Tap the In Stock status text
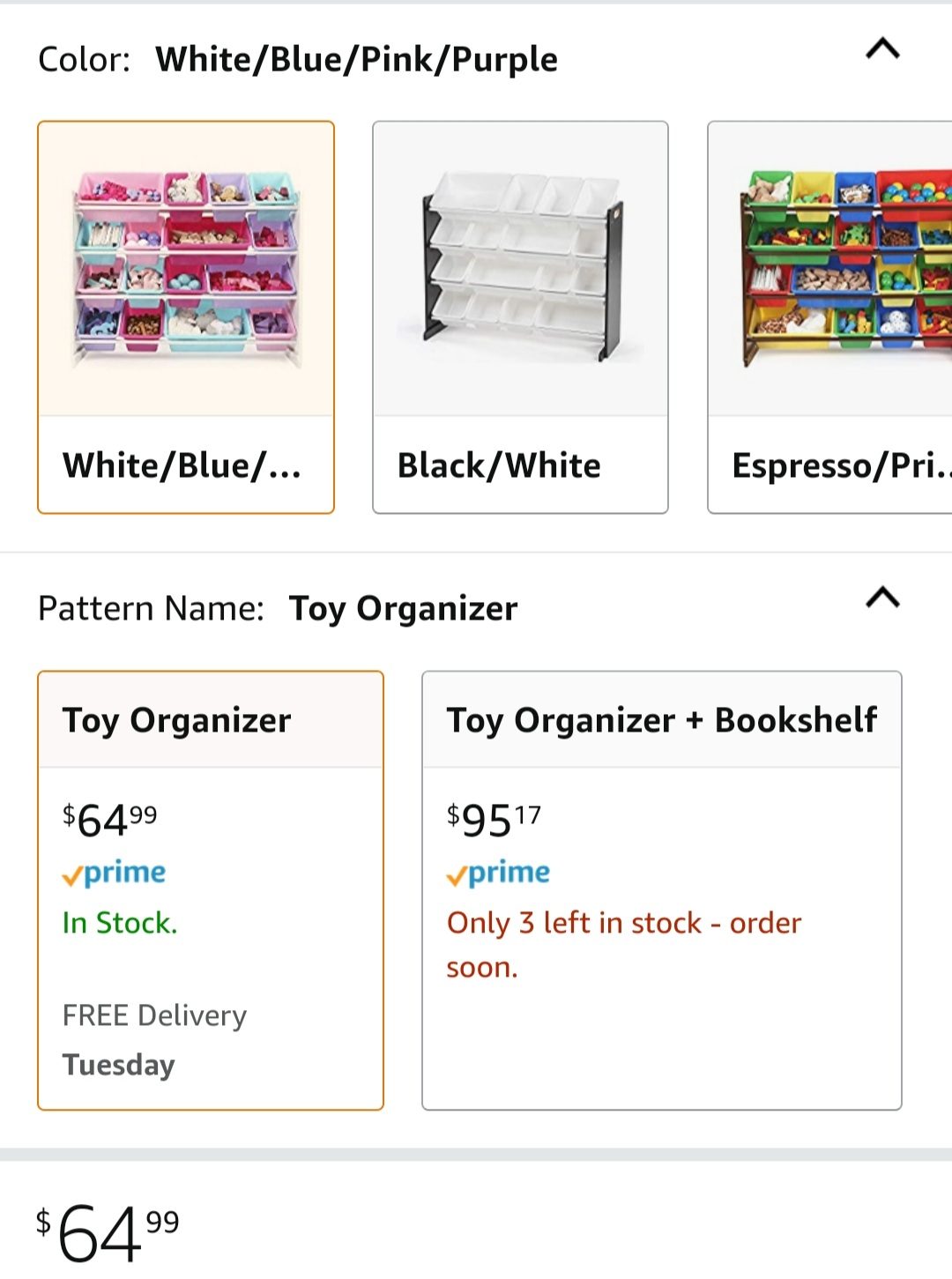 tap(120, 923)
